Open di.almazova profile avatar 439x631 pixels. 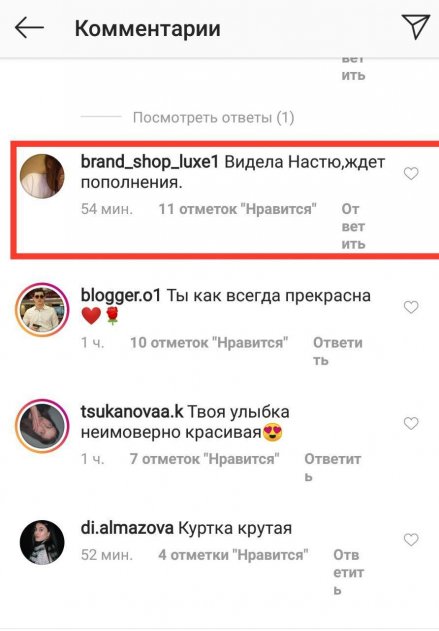pyautogui.click(x=42, y=542)
